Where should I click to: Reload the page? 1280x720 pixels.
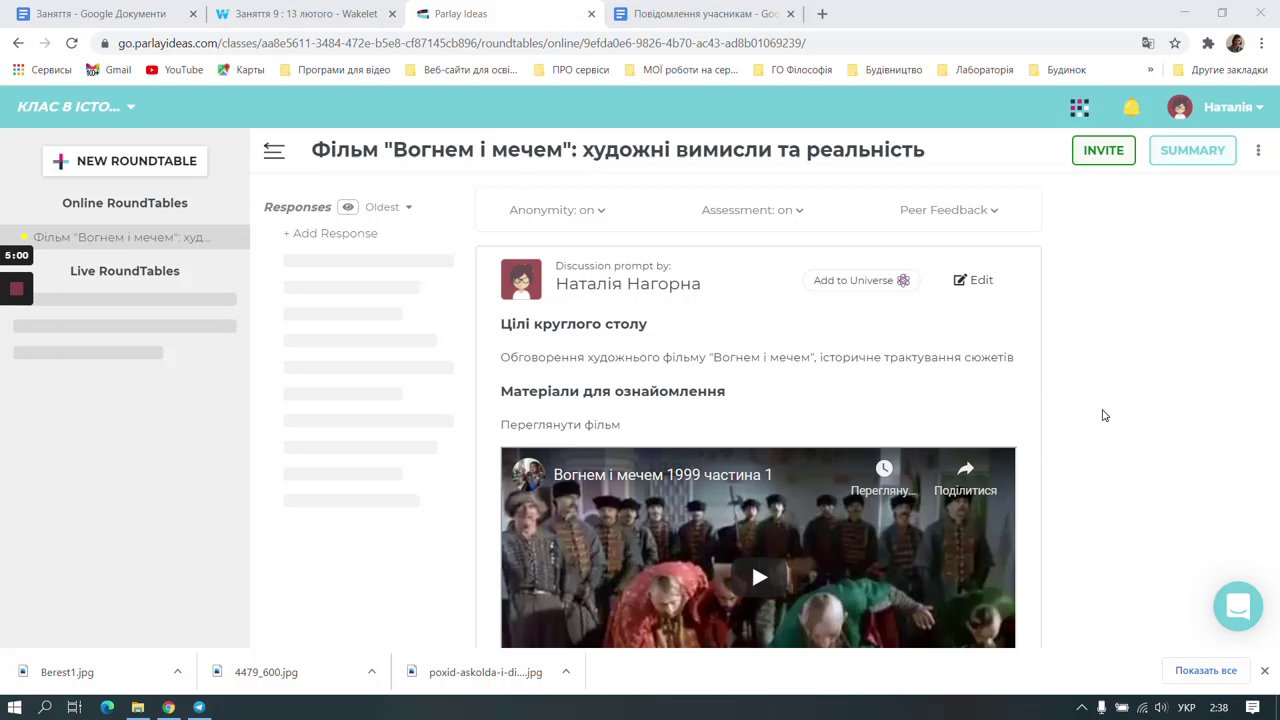click(71, 43)
